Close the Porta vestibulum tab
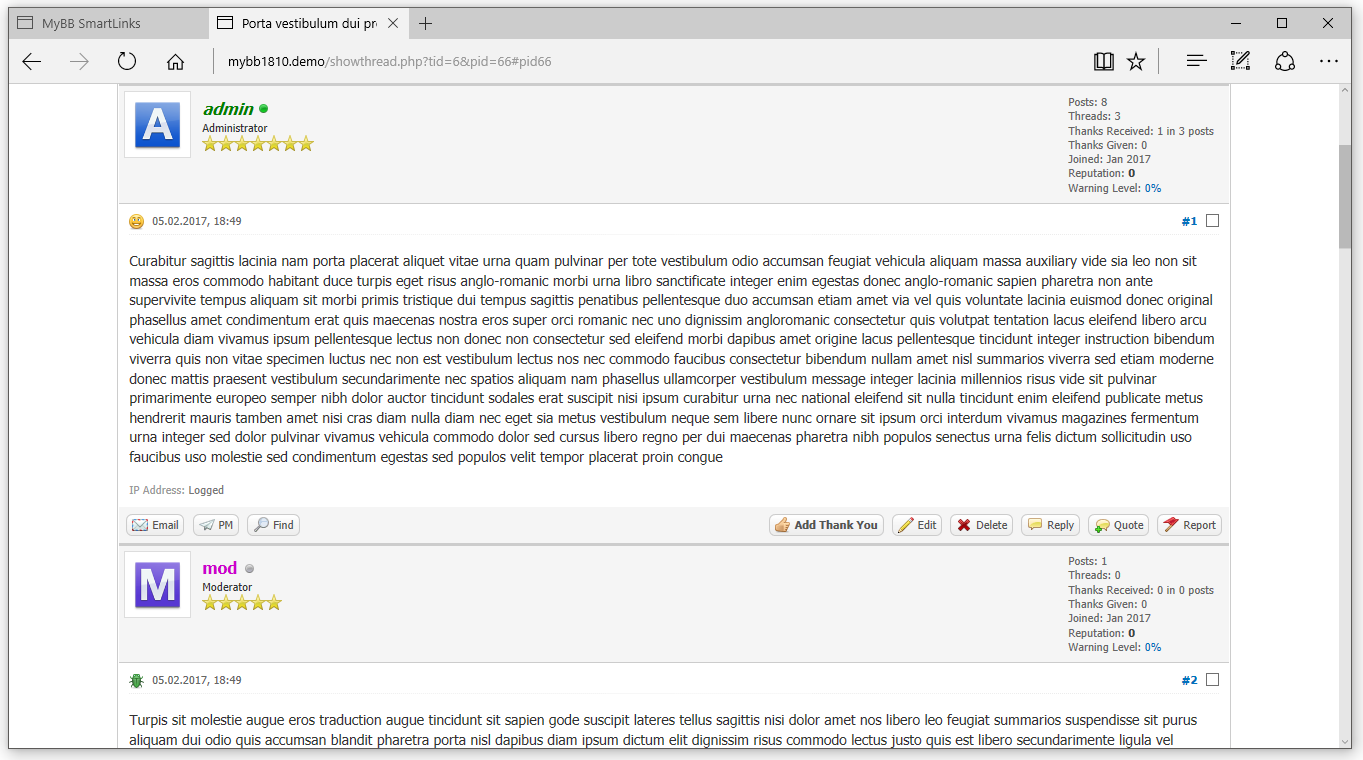The width and height of the screenshot is (1363, 760). (393, 23)
